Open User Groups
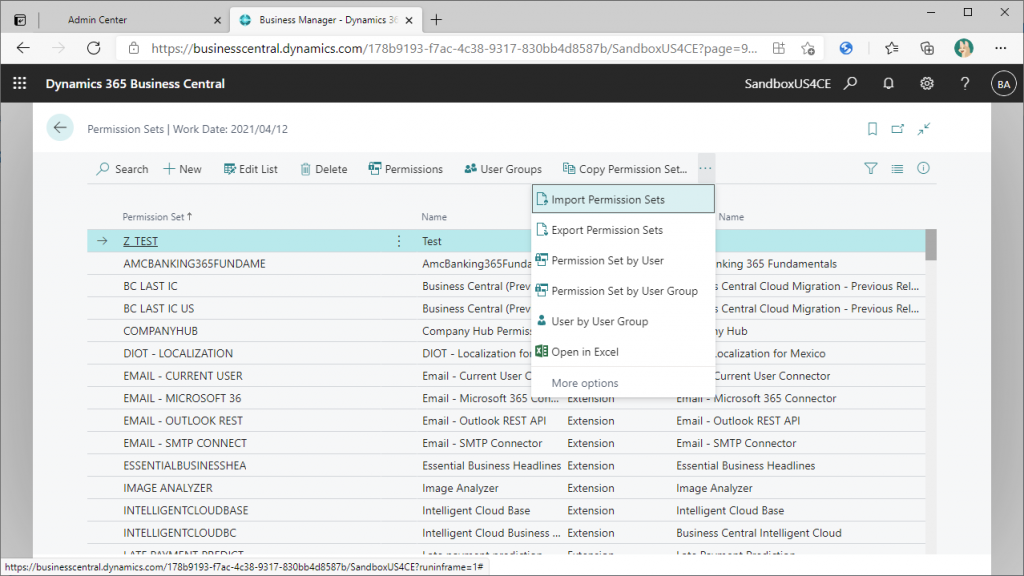Viewport: 1024px width, 576px height. [x=503, y=169]
